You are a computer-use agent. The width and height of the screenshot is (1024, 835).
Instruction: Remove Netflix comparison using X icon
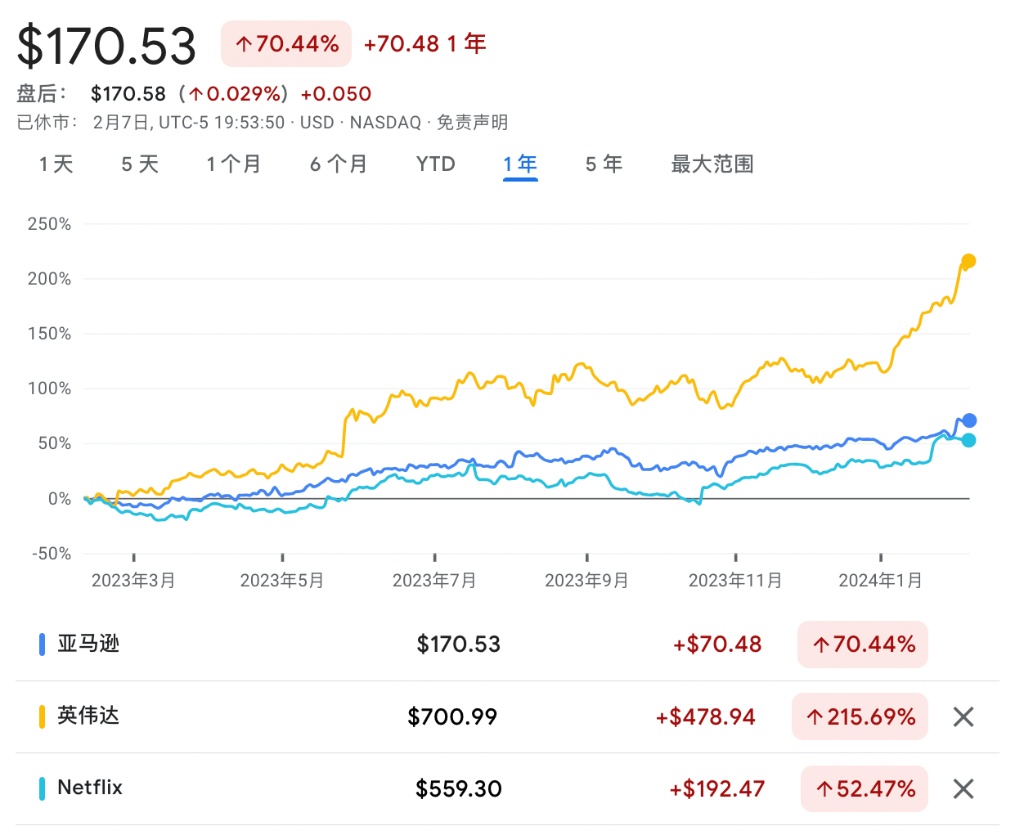pyautogui.click(x=962, y=788)
